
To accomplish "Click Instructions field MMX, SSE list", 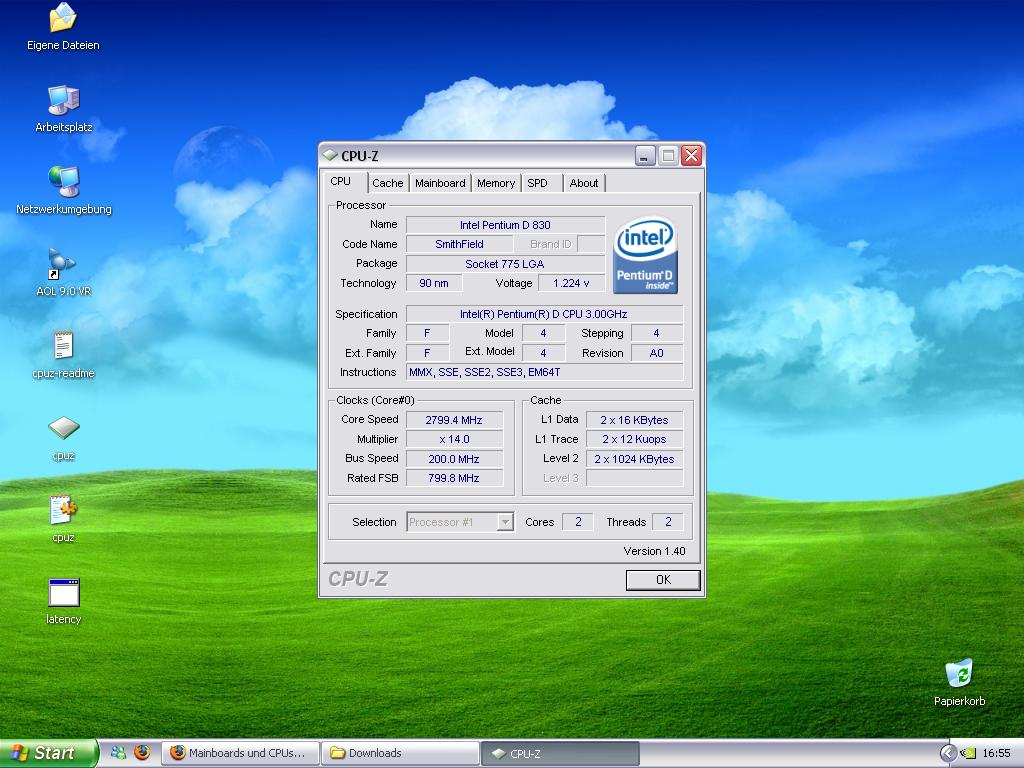I will (544, 372).
